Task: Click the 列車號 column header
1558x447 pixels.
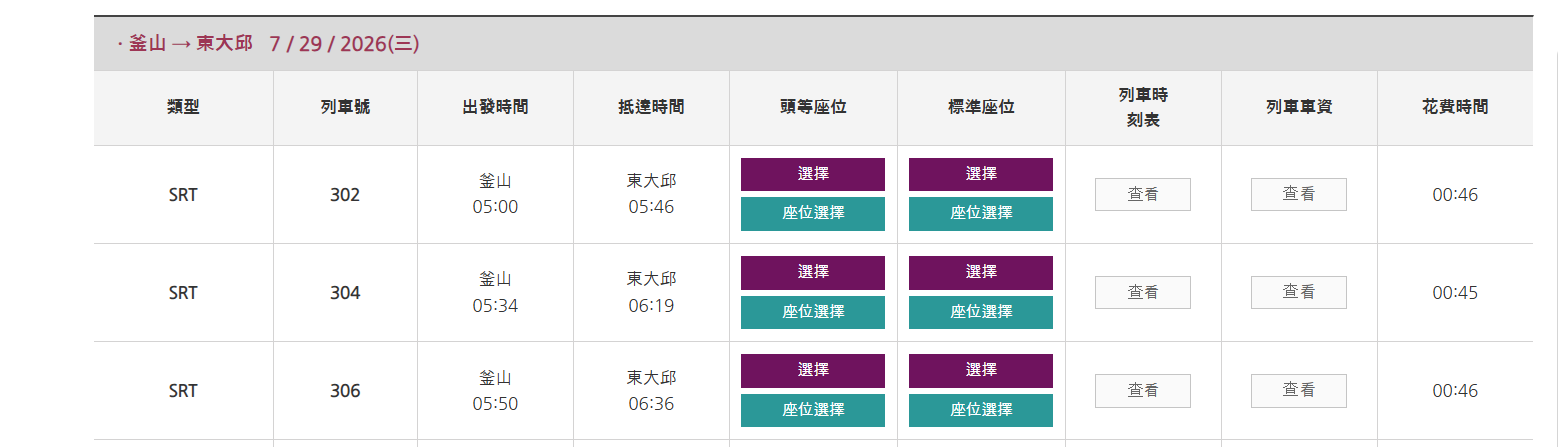Action: 345,107
